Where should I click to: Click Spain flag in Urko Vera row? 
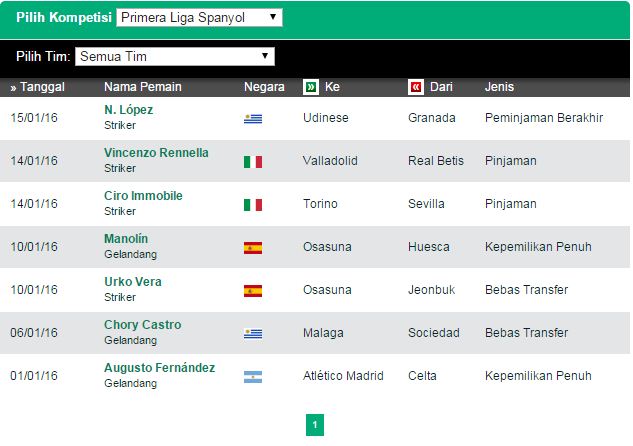click(x=253, y=291)
